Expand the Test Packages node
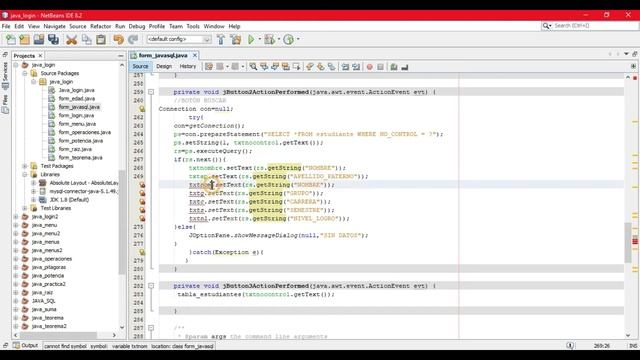Screen dimensions: 640x360 (25, 166)
